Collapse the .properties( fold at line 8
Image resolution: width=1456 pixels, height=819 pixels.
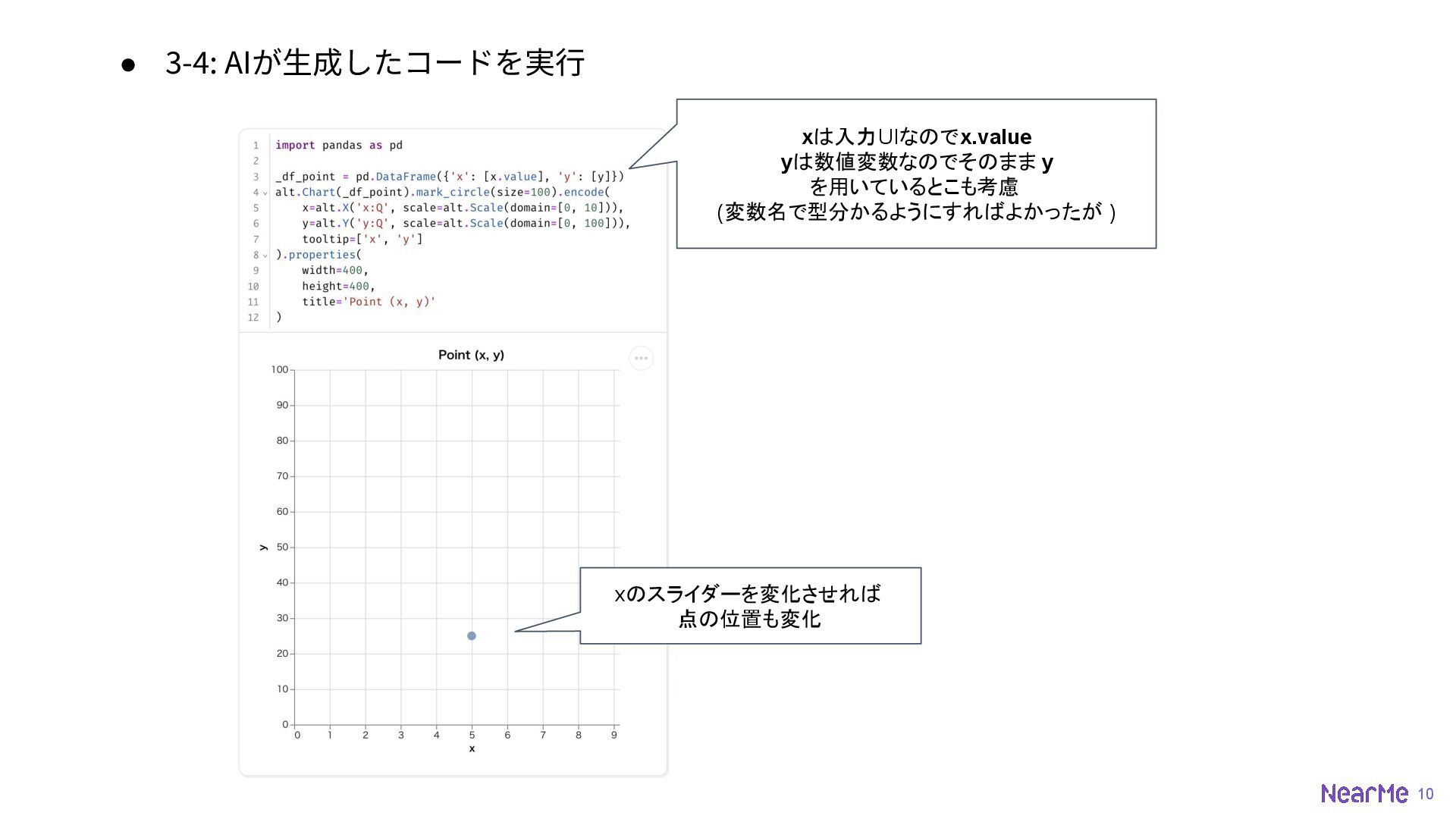pyautogui.click(x=265, y=256)
